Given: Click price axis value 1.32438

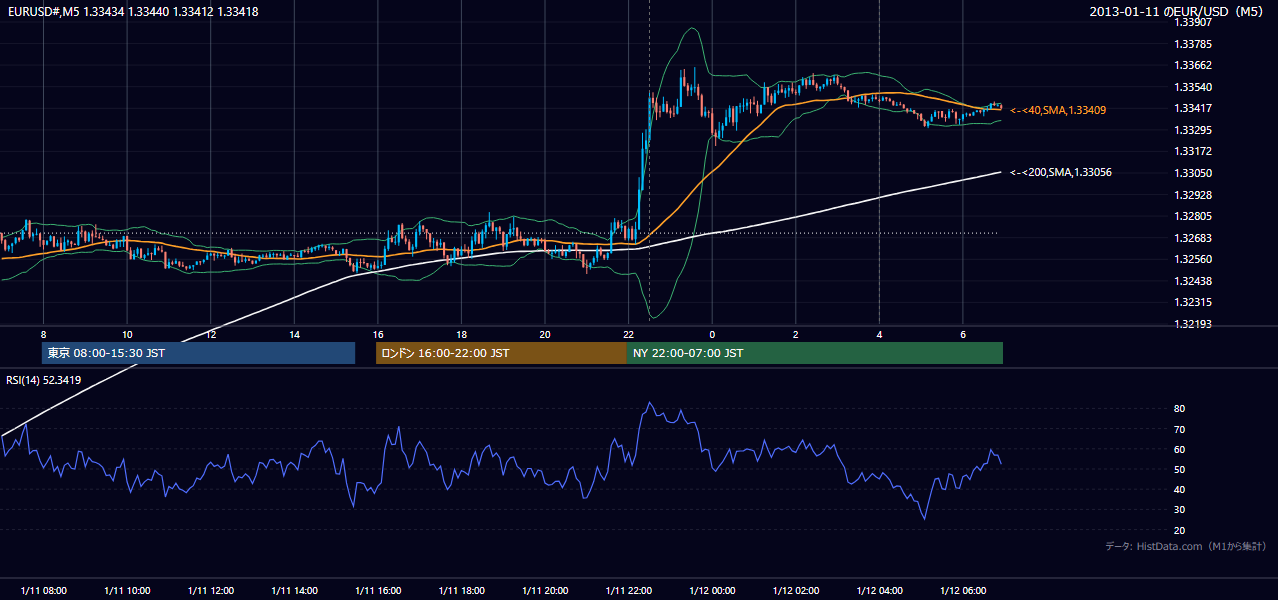Looking at the screenshot, I should (1193, 281).
